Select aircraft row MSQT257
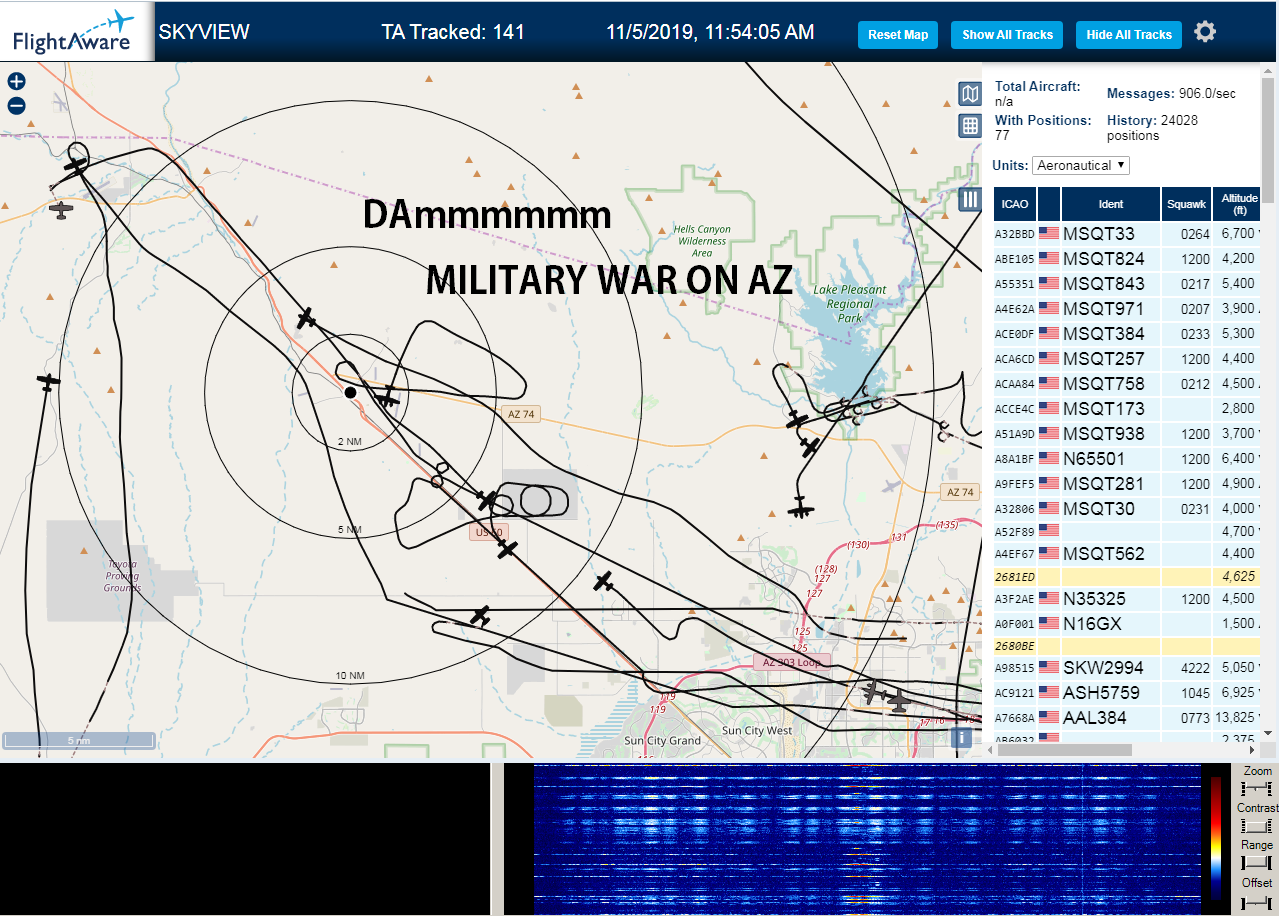This screenshot has height=917, width=1279. tap(1128, 359)
